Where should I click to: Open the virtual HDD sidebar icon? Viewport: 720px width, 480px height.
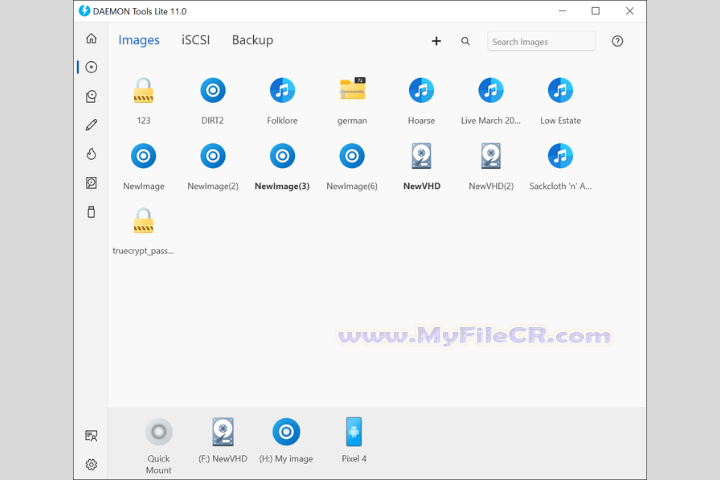click(x=91, y=183)
